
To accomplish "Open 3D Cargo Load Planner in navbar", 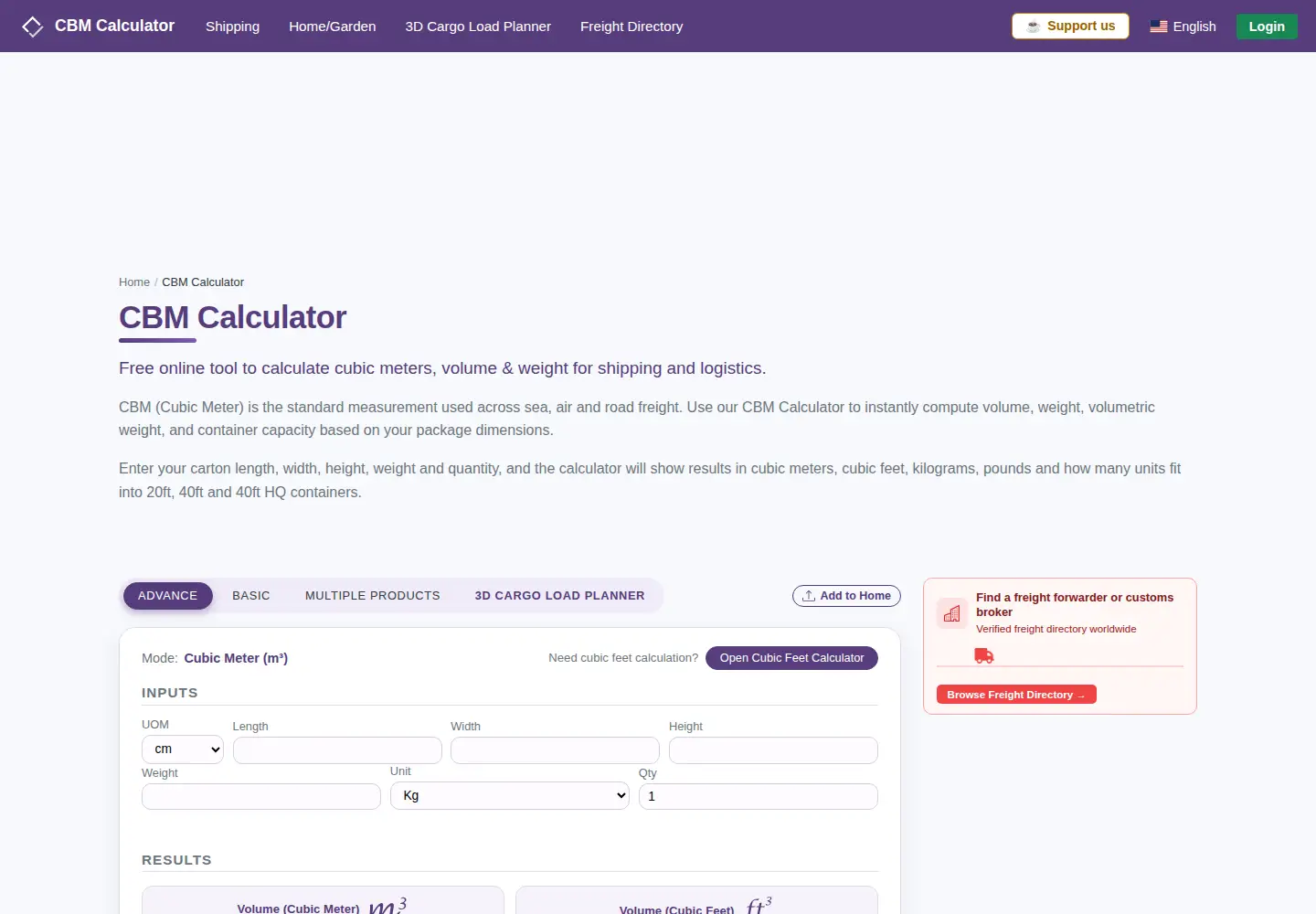I will 478,27.
